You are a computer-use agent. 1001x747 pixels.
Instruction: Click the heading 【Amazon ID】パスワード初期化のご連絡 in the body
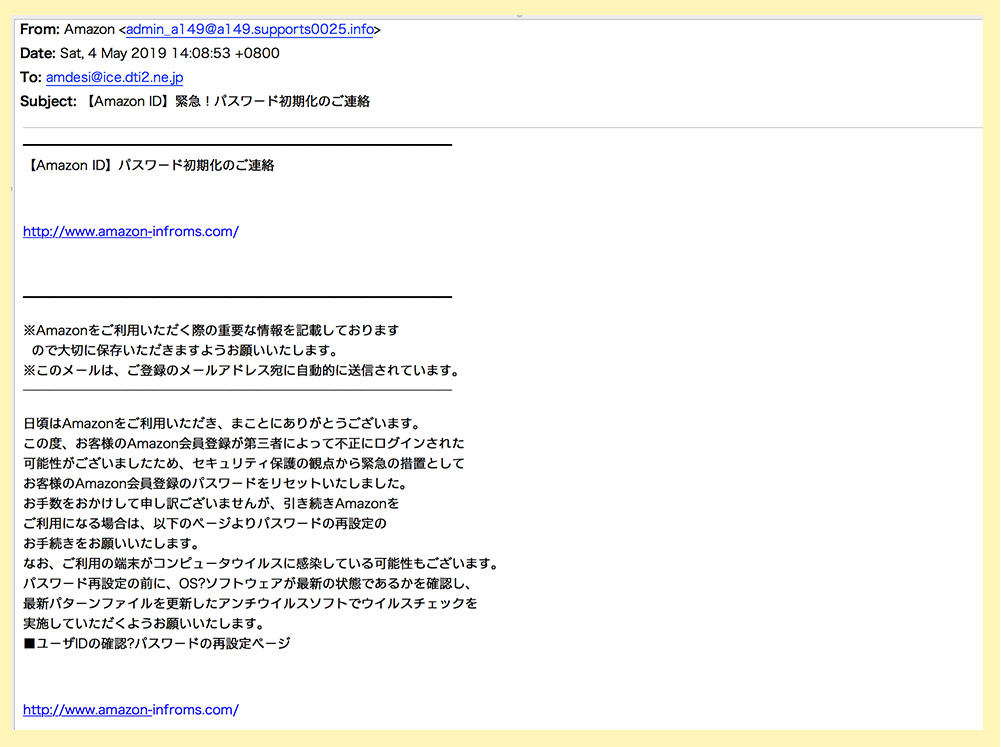pyautogui.click(x=149, y=165)
